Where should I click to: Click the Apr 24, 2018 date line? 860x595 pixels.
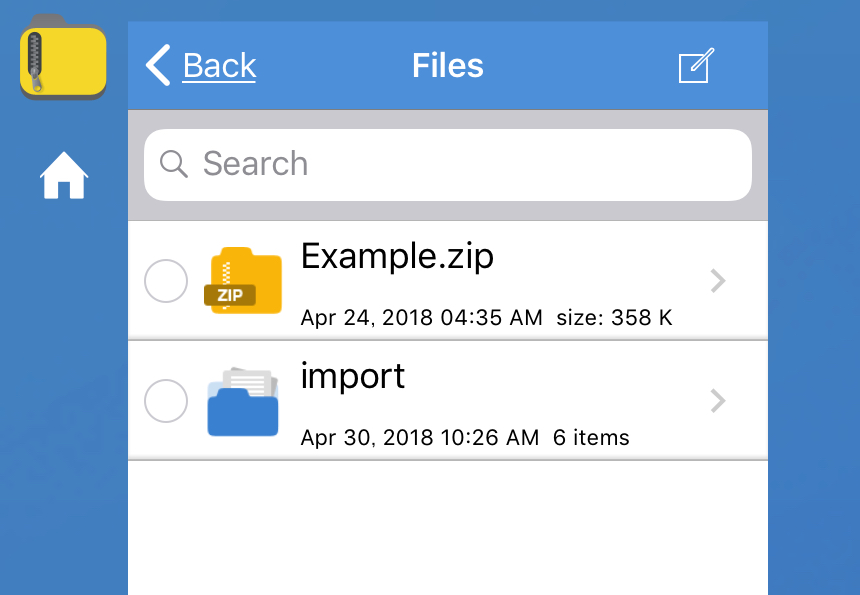pyautogui.click(x=421, y=318)
